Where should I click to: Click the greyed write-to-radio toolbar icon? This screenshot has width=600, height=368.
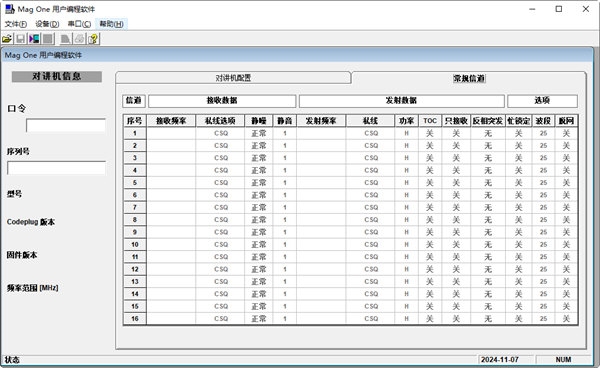[48, 39]
